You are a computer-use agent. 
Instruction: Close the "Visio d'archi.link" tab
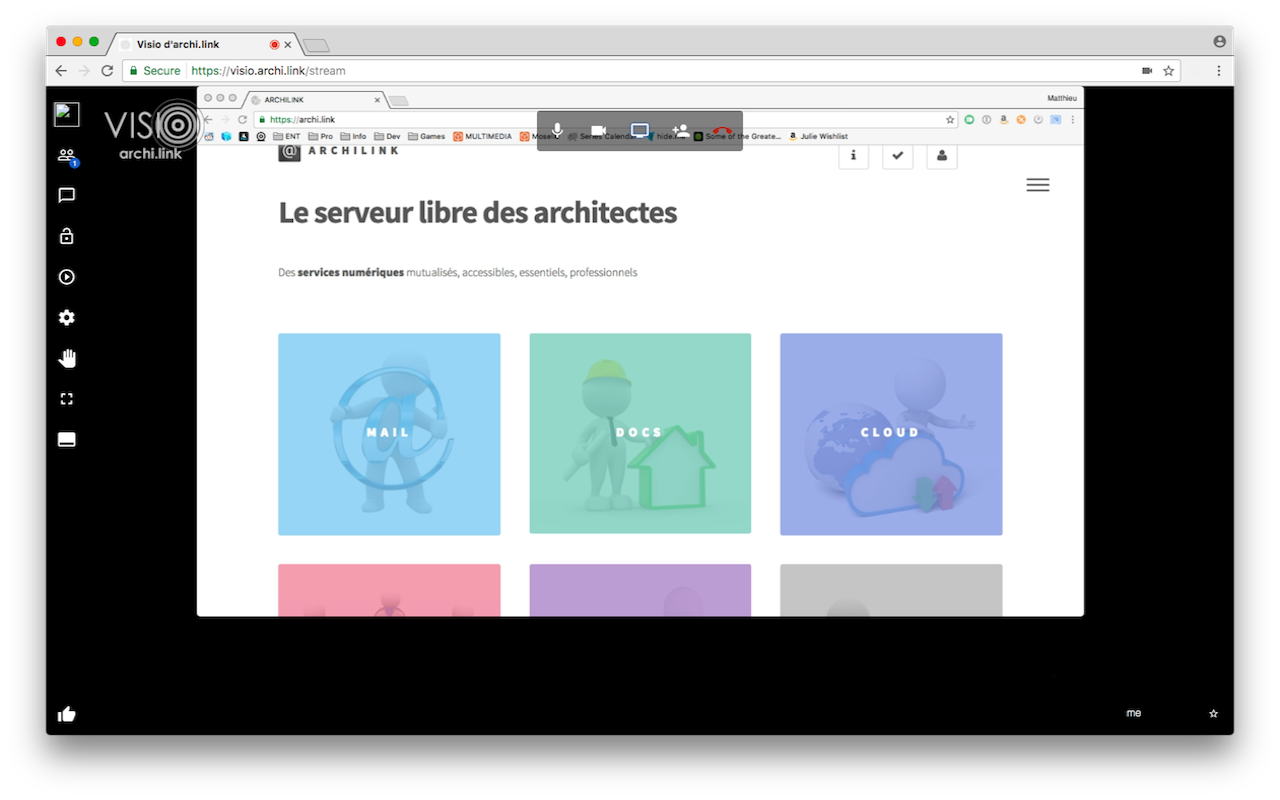click(288, 45)
